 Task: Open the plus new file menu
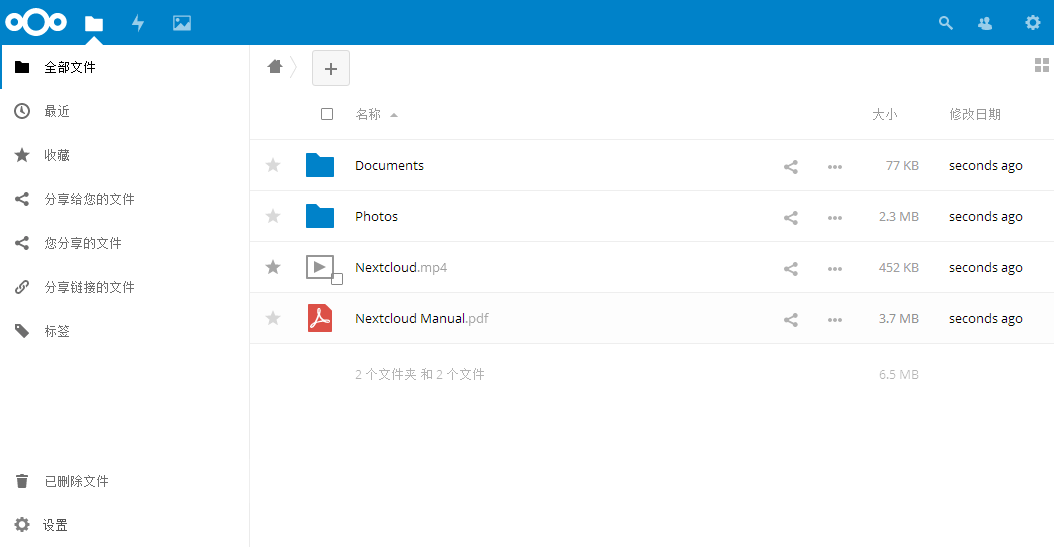click(331, 68)
